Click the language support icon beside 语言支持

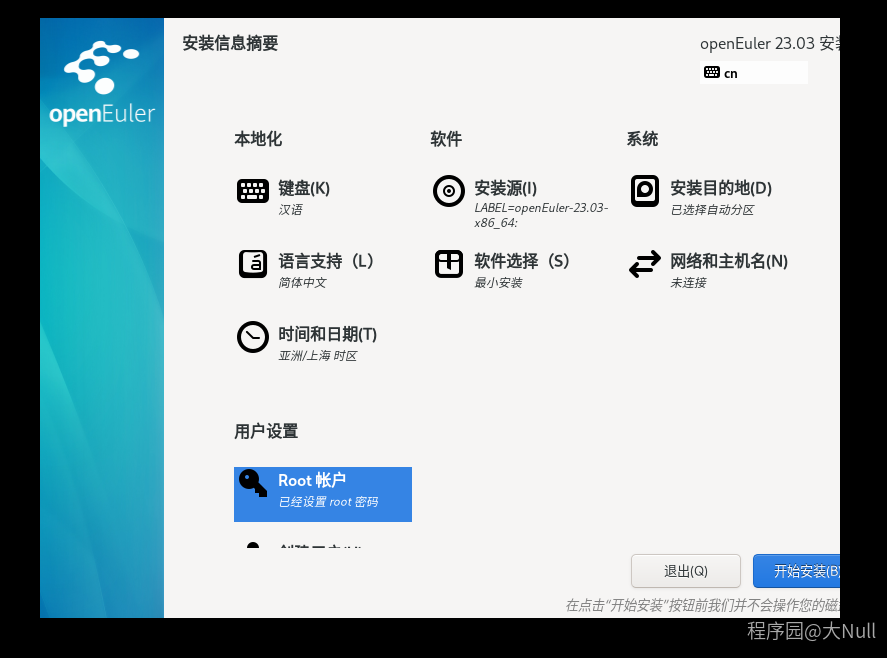point(253,263)
